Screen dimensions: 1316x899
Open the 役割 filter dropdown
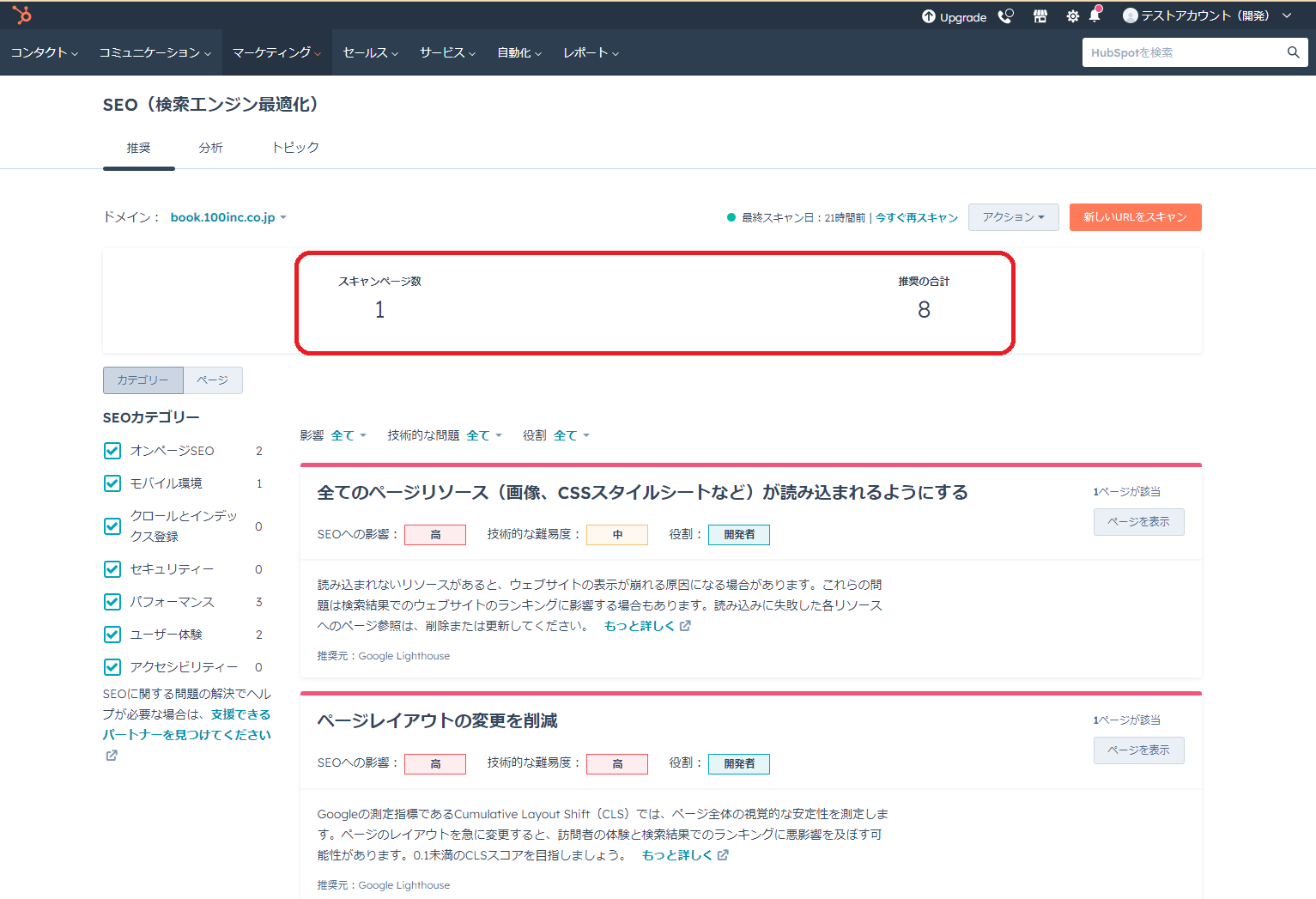point(572,435)
